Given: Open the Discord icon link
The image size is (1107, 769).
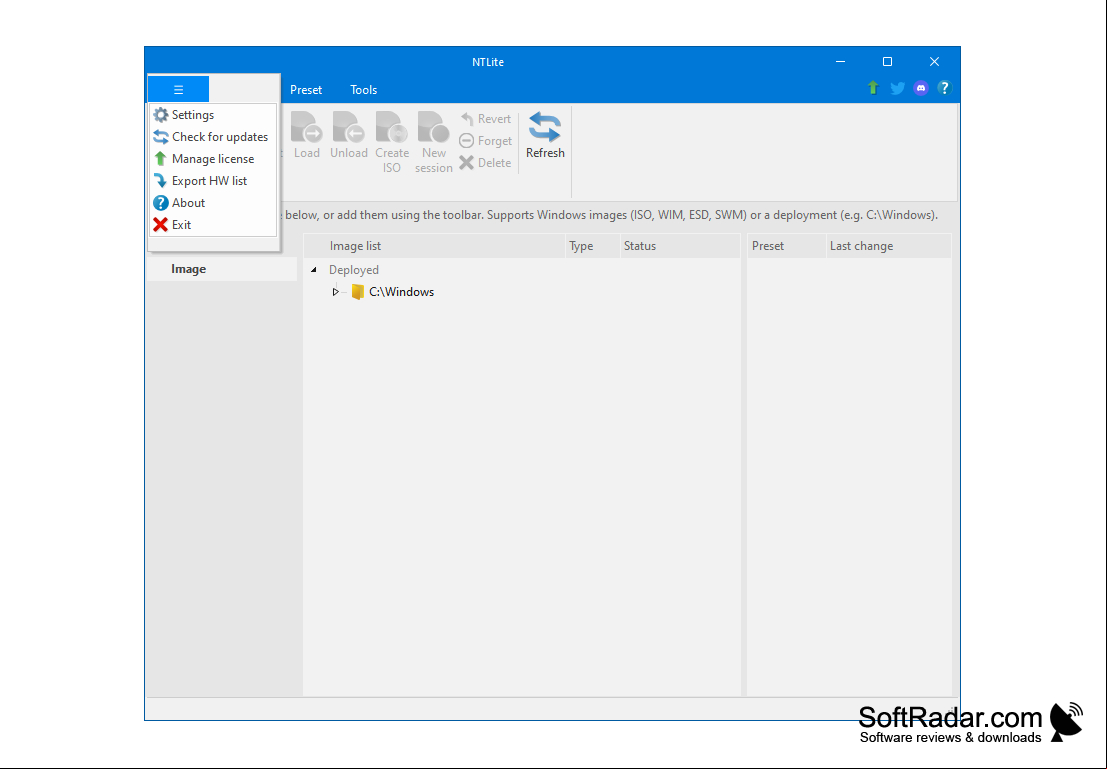Looking at the screenshot, I should tap(921, 88).
